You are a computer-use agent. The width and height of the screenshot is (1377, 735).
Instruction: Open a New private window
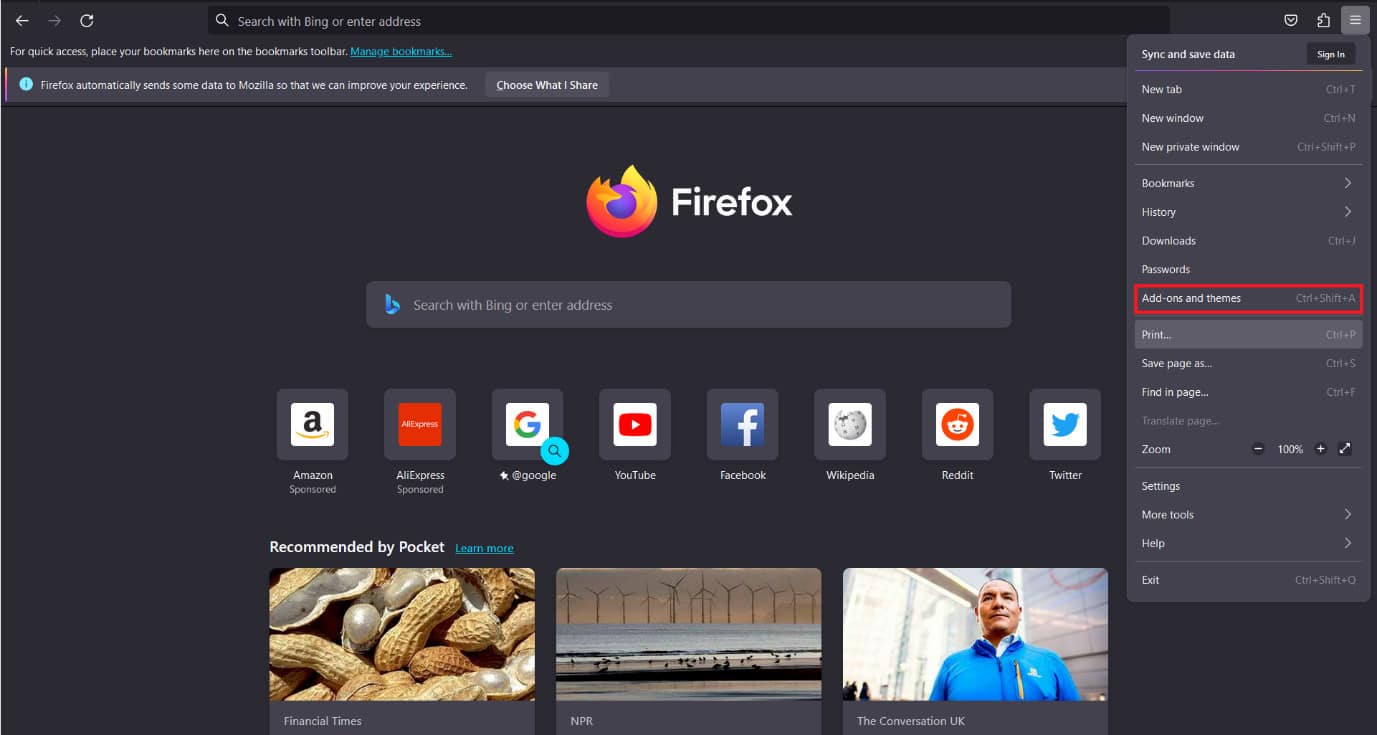click(x=1248, y=147)
